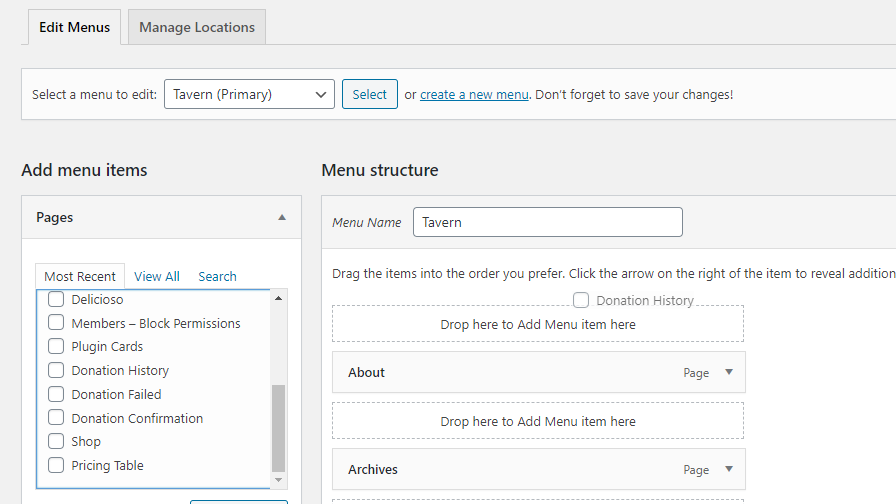
Task: Tick the Donation Failed checkbox
Action: [x=56, y=395]
